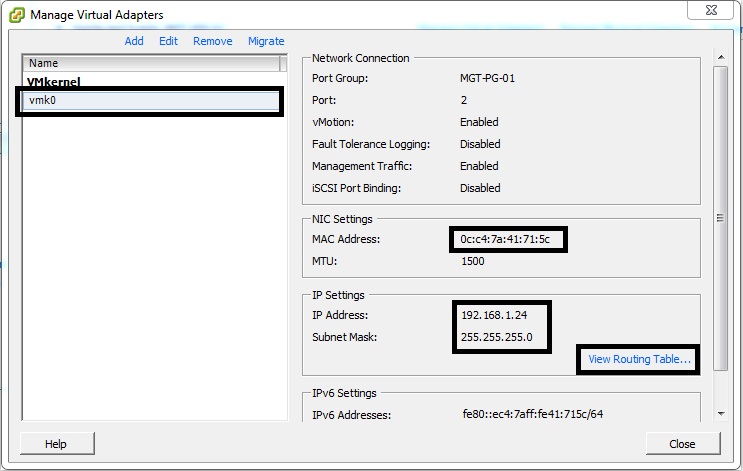Screen dimensions: 743x471
Task: Select the VMkernel group in the list
Action: 53,82
